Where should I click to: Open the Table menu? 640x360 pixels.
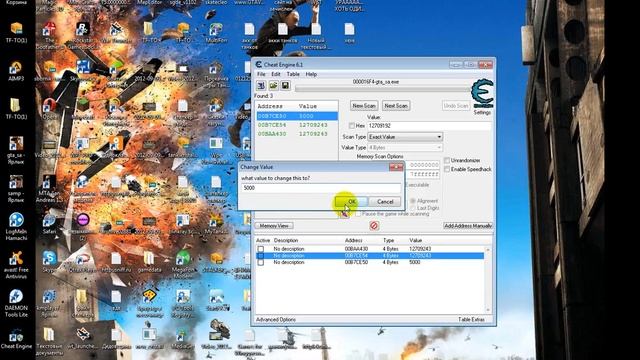point(293,74)
